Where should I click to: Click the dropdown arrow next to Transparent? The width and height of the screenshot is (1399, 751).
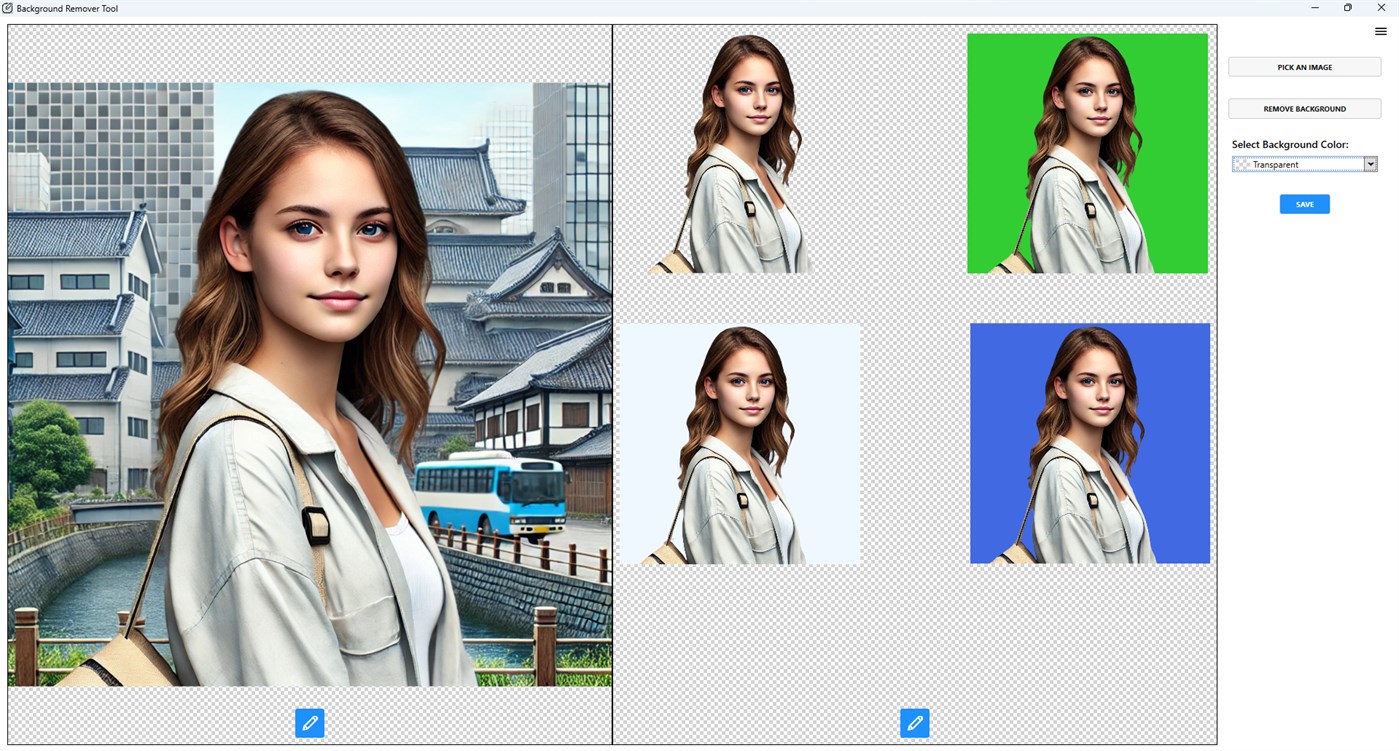click(1372, 164)
